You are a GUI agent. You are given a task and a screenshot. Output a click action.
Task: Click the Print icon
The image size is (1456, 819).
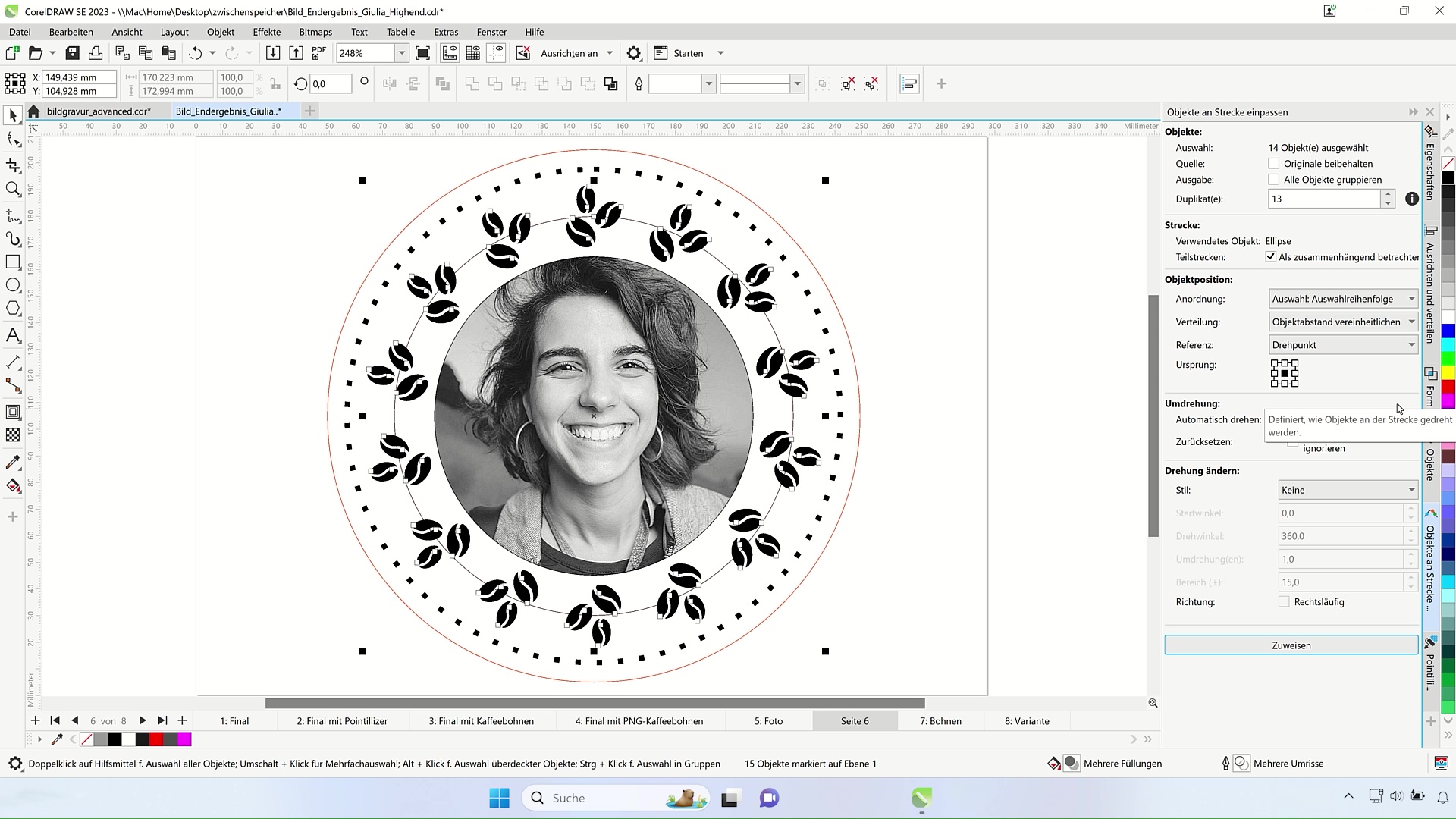(96, 53)
